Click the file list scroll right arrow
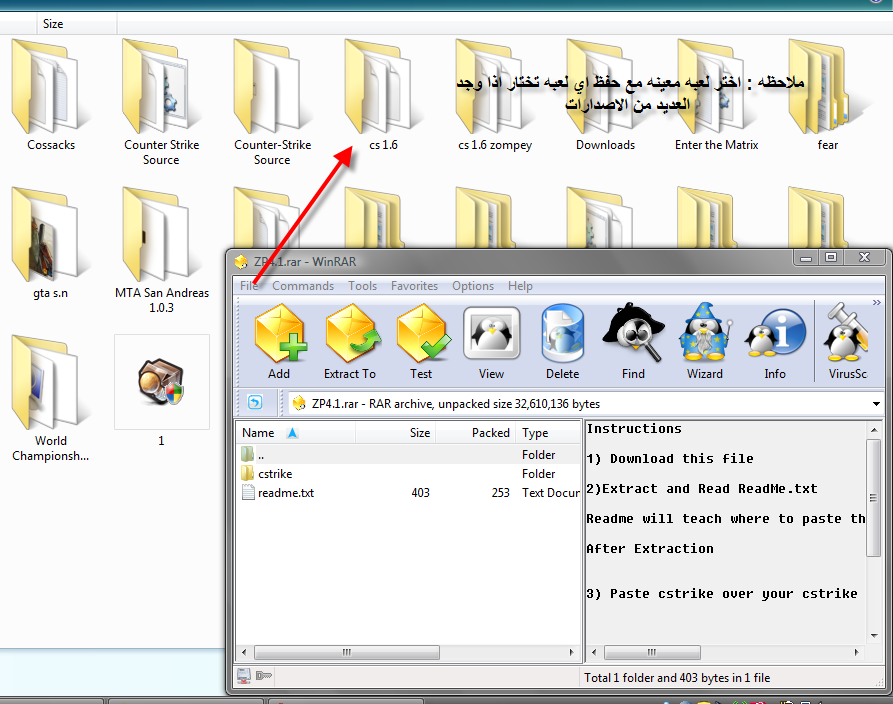 tap(572, 652)
